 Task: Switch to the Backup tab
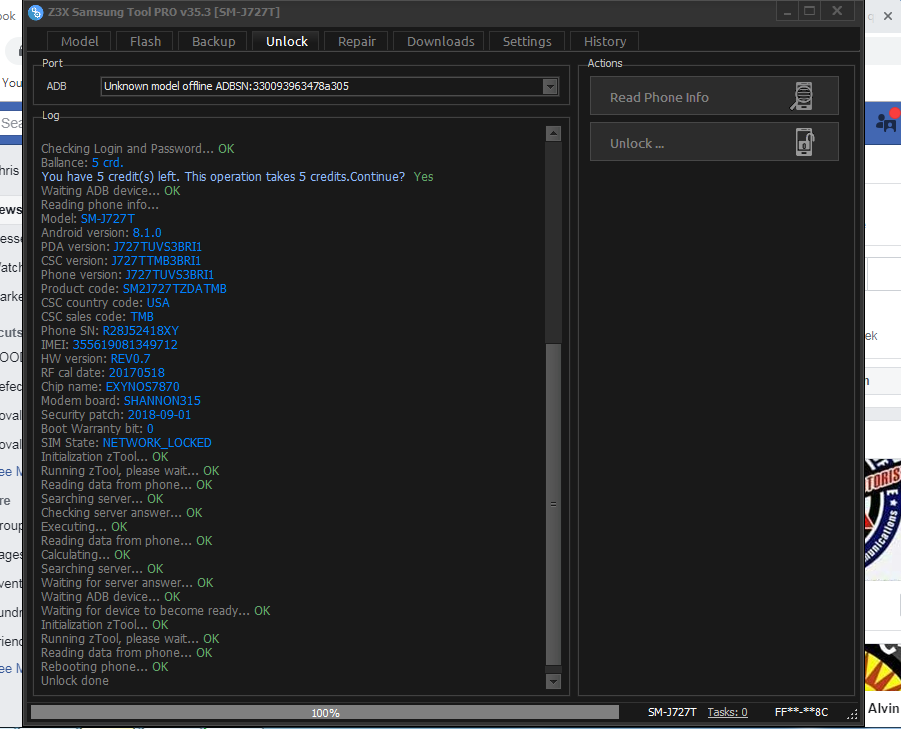tap(213, 41)
